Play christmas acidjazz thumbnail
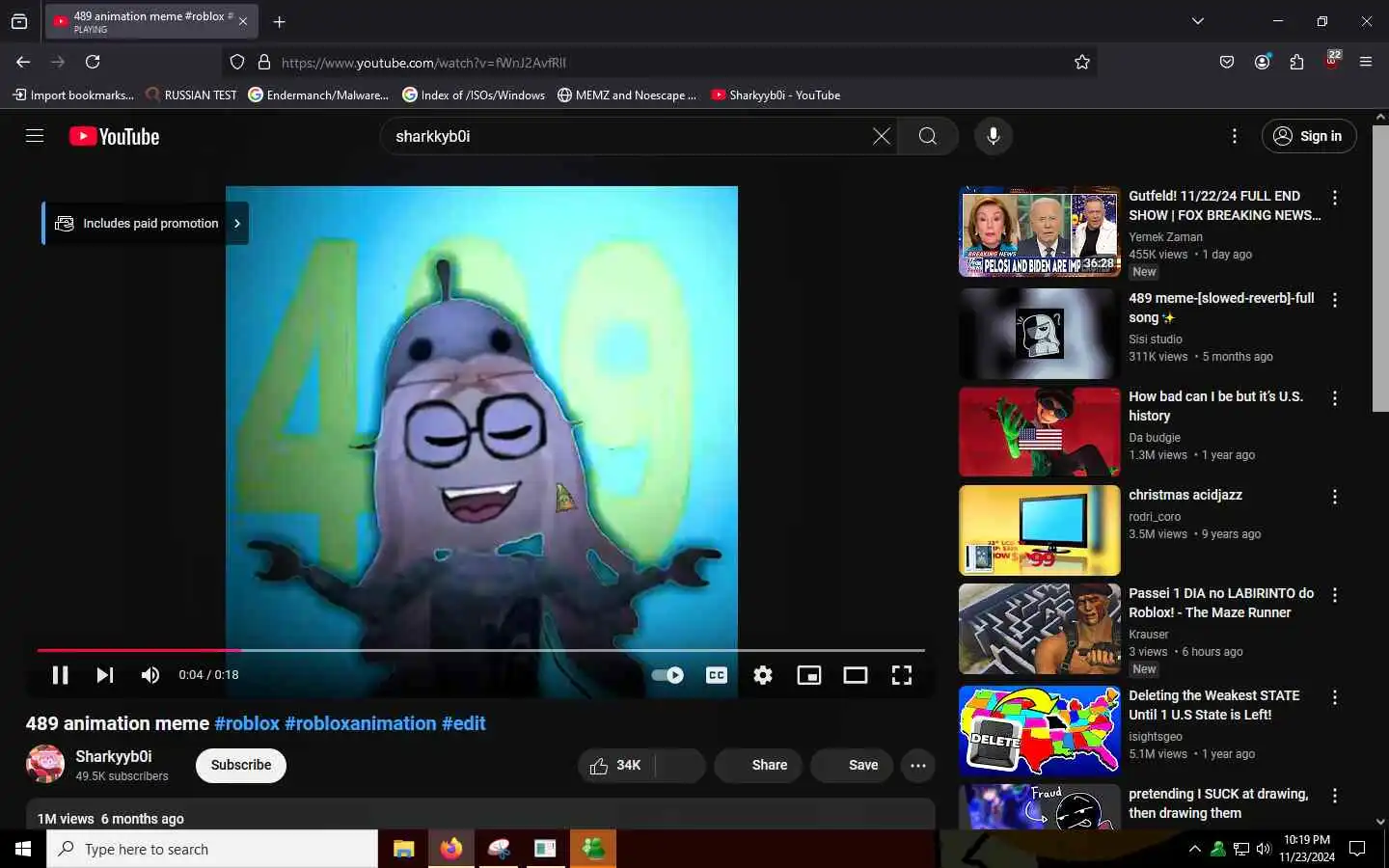 tap(1040, 530)
